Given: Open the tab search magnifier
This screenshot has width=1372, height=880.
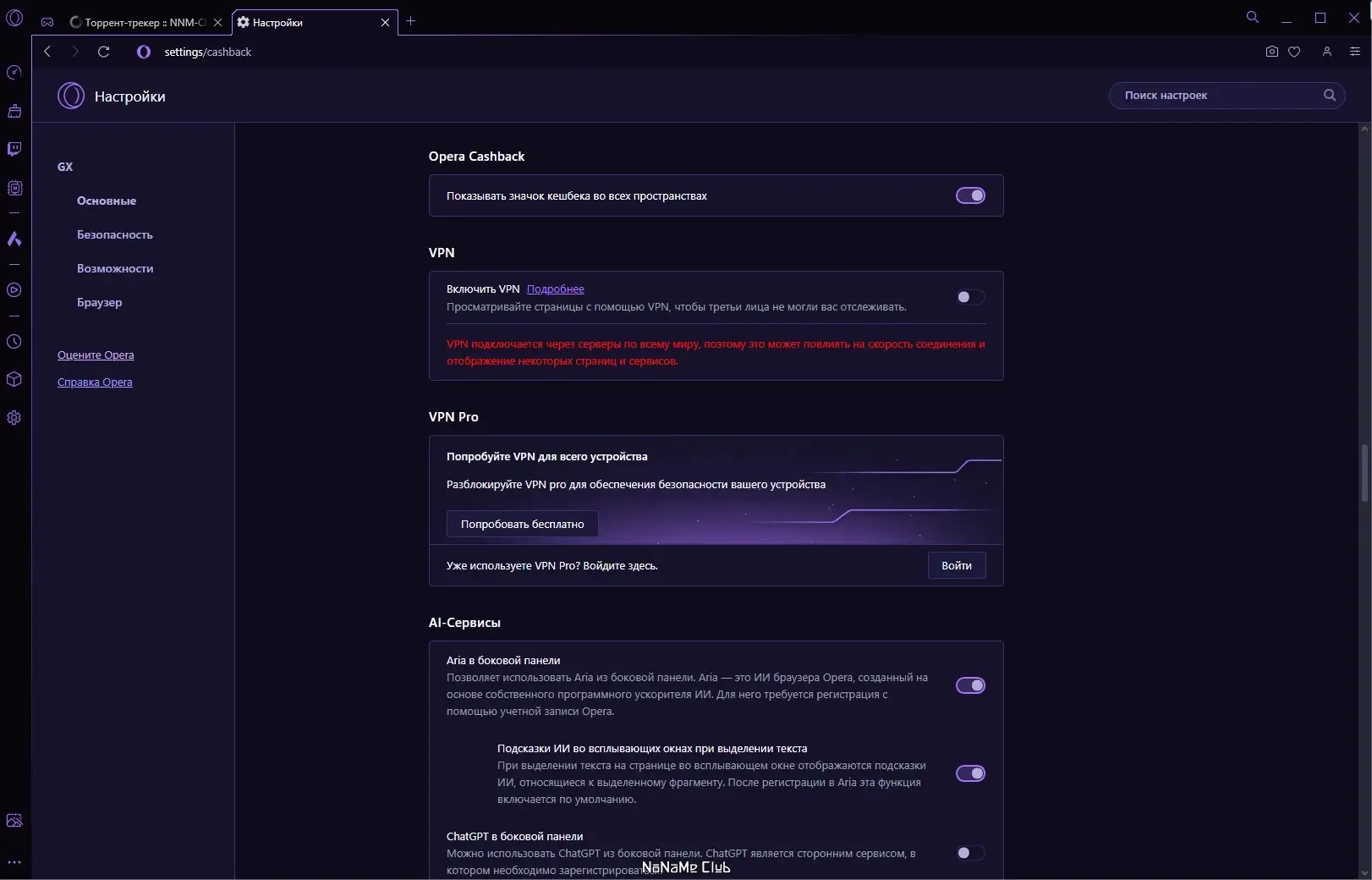Looking at the screenshot, I should coord(1253,17).
